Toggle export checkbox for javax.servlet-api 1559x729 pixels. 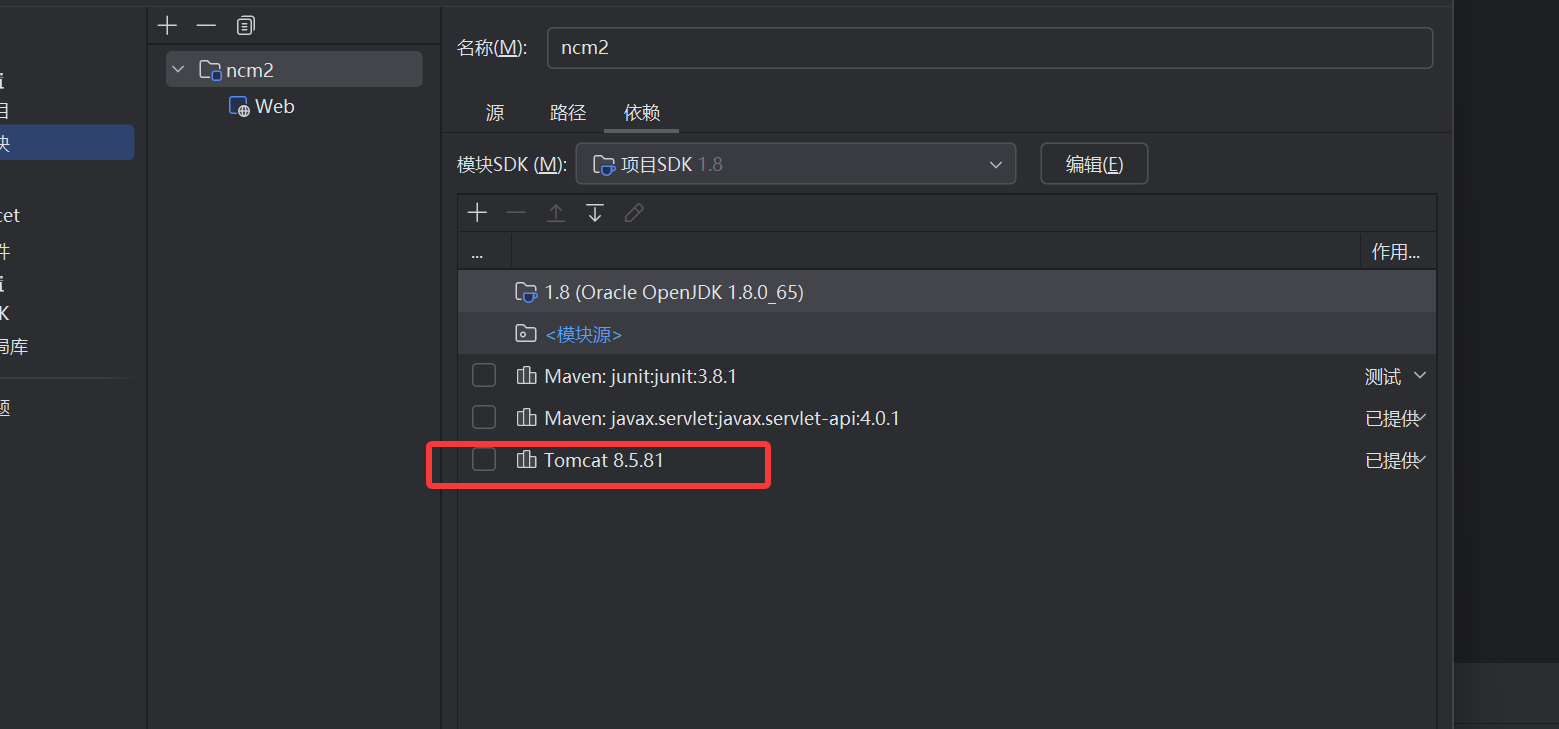484,417
